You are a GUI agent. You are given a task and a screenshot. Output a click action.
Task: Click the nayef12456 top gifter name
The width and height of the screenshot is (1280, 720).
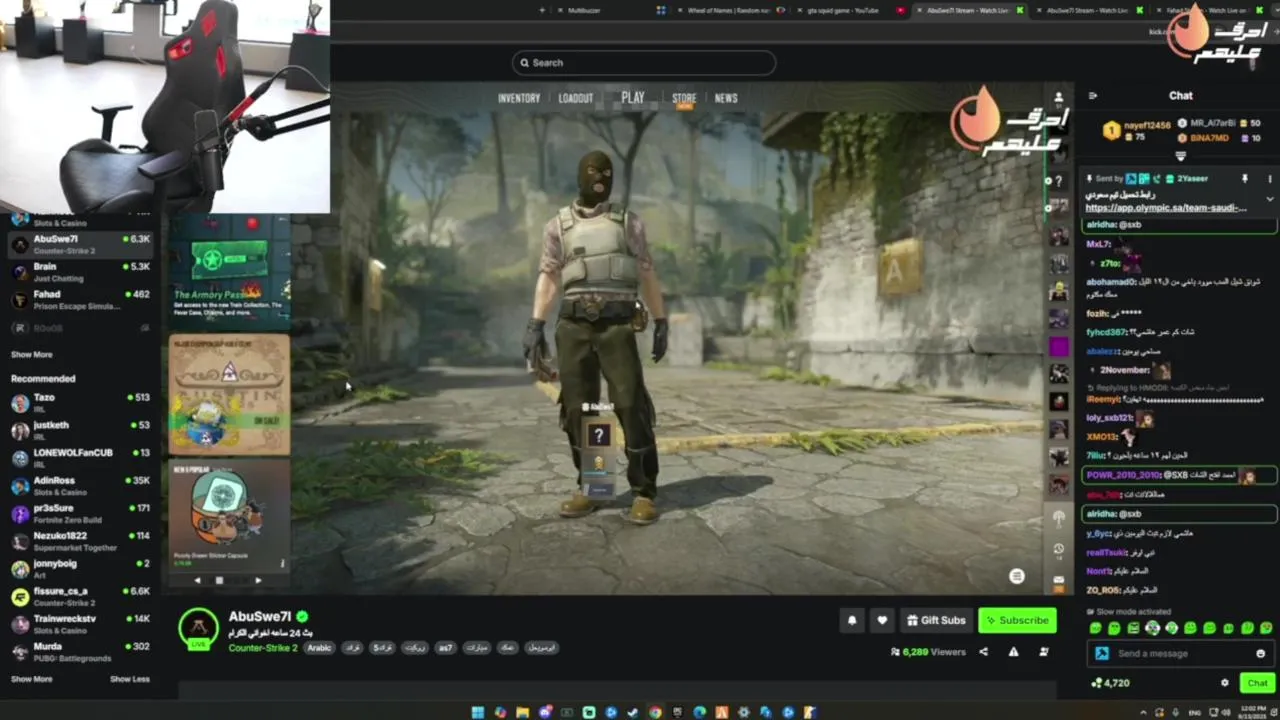click(x=1147, y=125)
